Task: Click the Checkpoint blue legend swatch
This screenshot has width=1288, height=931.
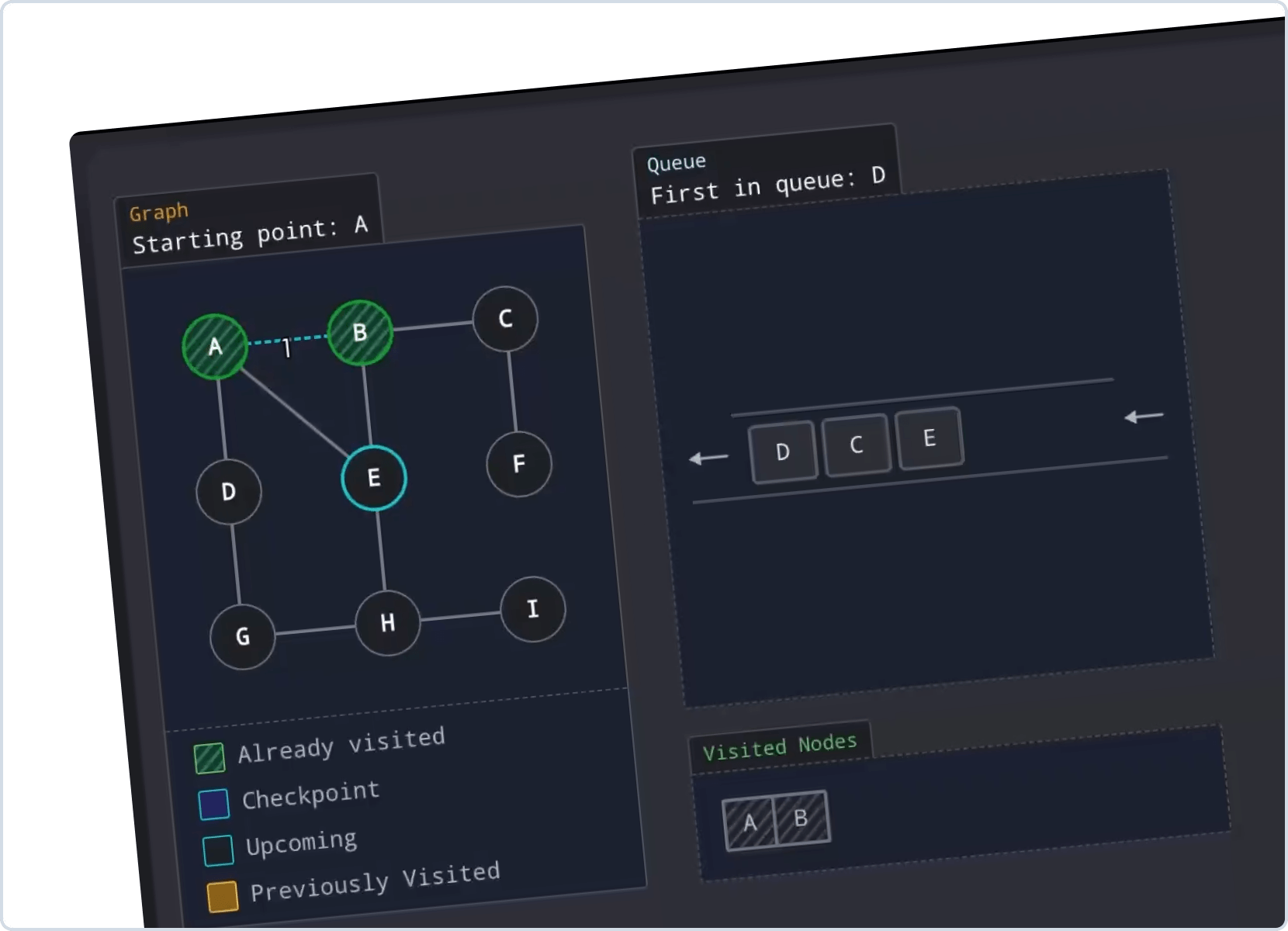Action: point(214,804)
